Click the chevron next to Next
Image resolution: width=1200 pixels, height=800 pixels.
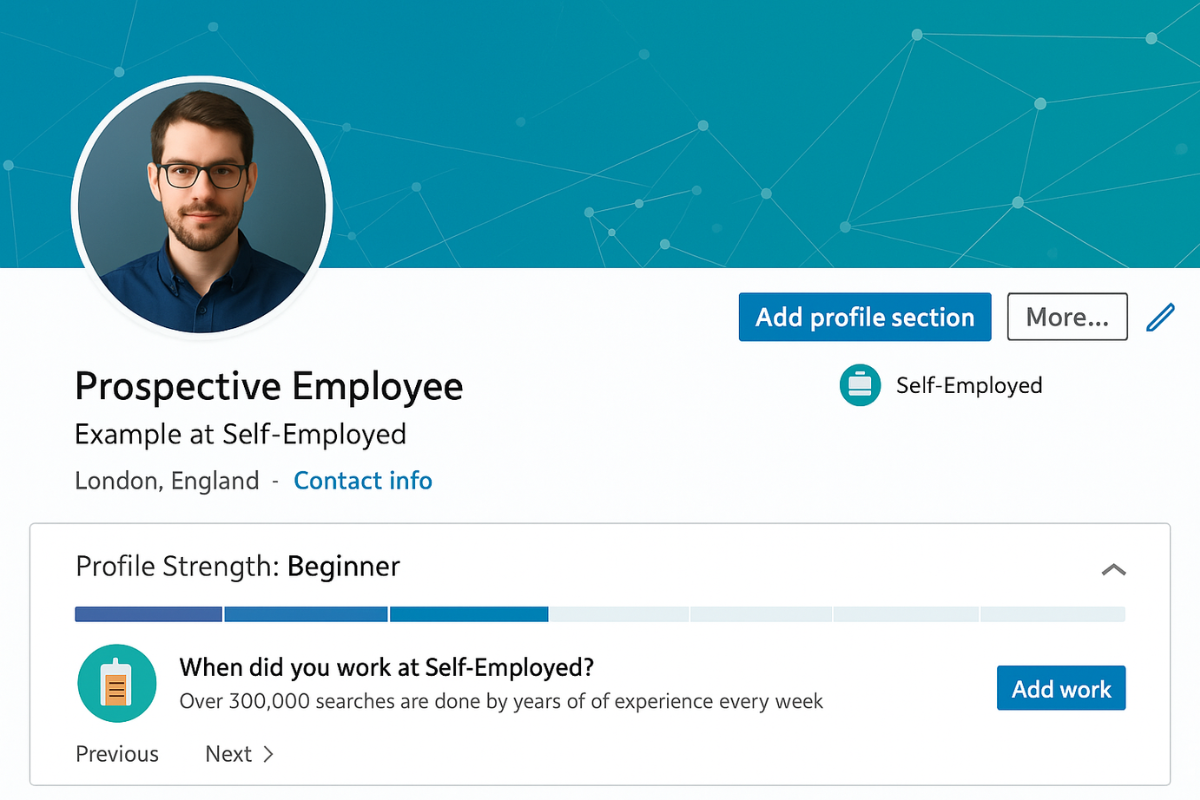point(269,754)
